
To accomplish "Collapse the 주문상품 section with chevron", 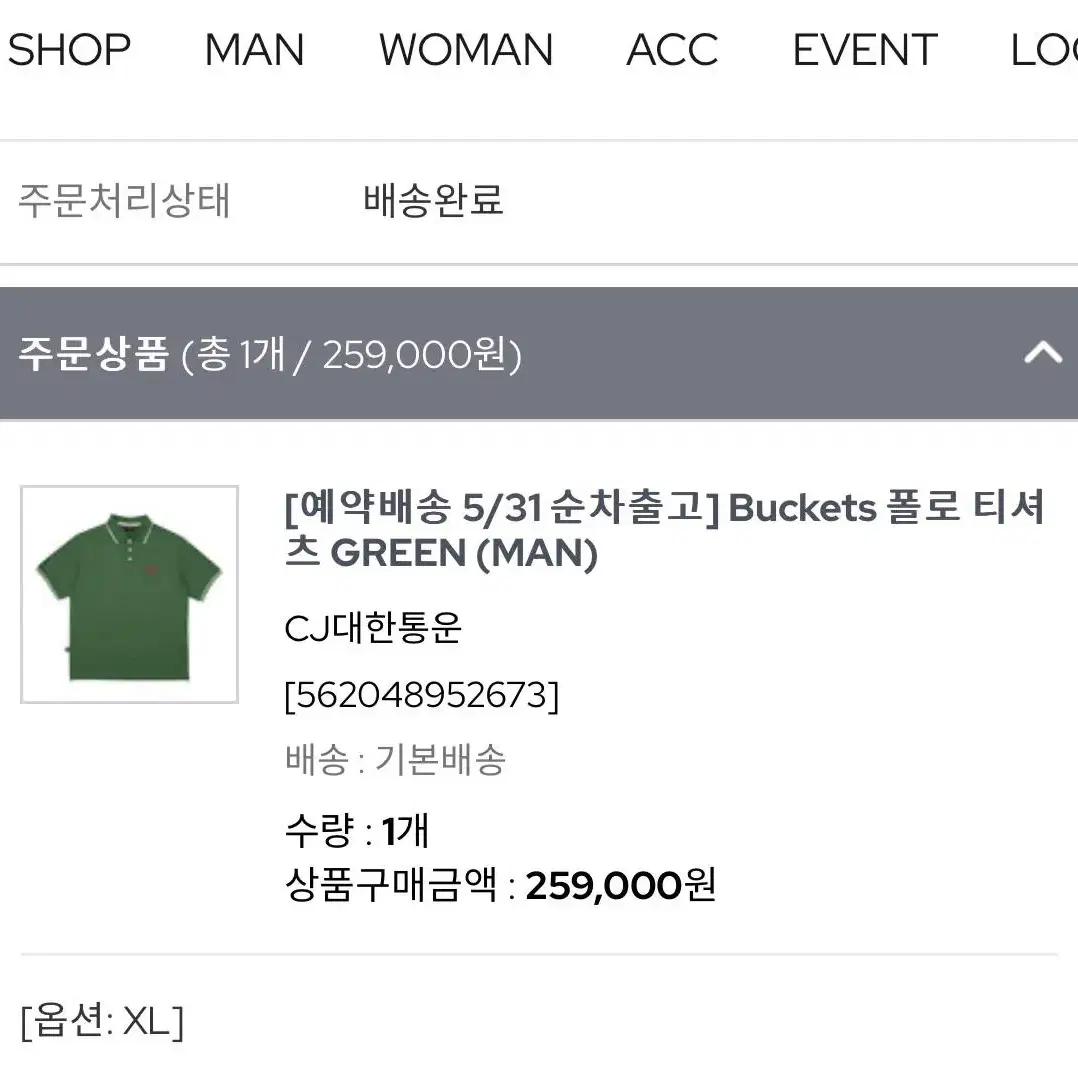I will pos(1043,353).
